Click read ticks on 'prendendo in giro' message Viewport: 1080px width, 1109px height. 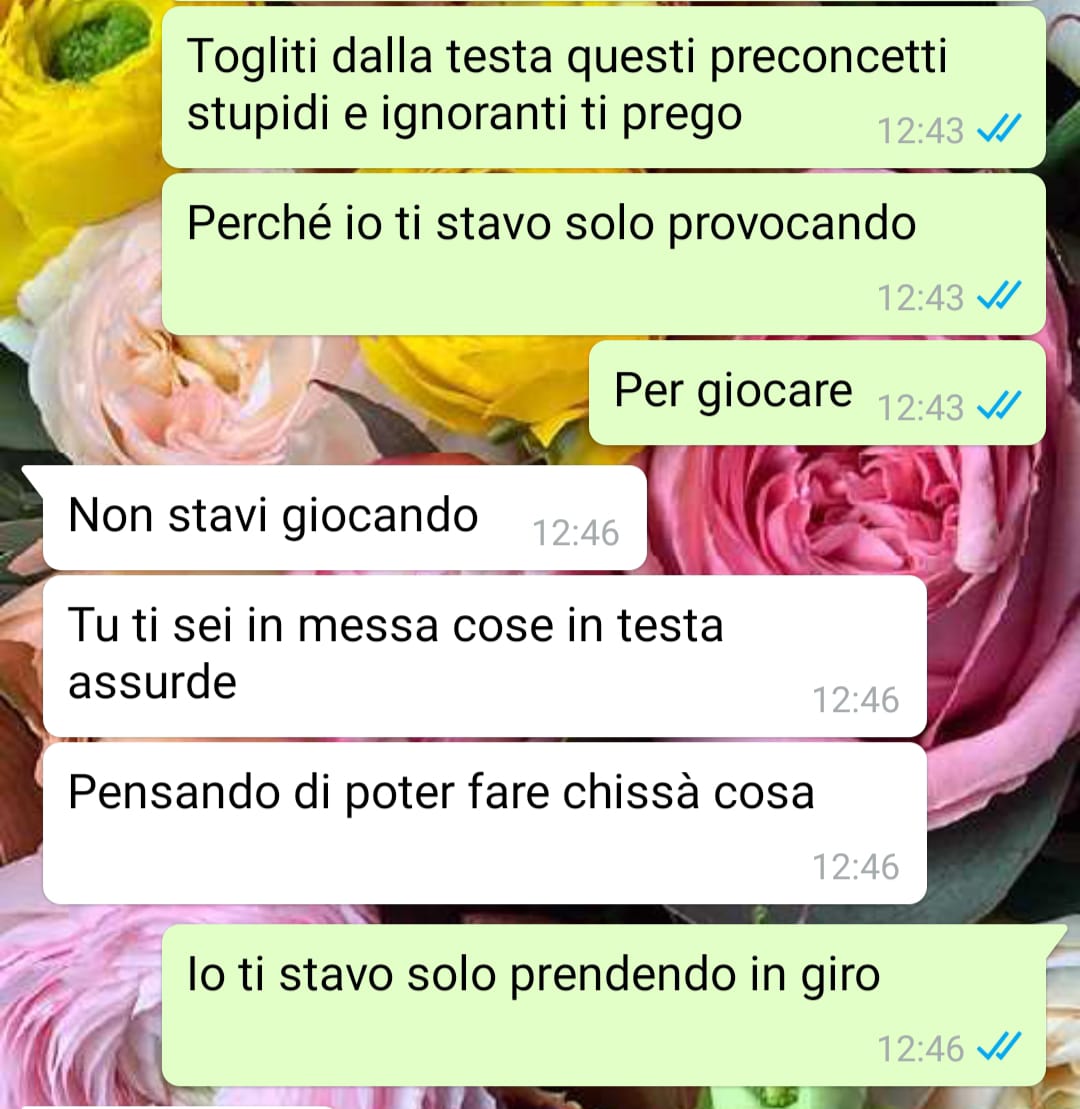click(x=999, y=1047)
